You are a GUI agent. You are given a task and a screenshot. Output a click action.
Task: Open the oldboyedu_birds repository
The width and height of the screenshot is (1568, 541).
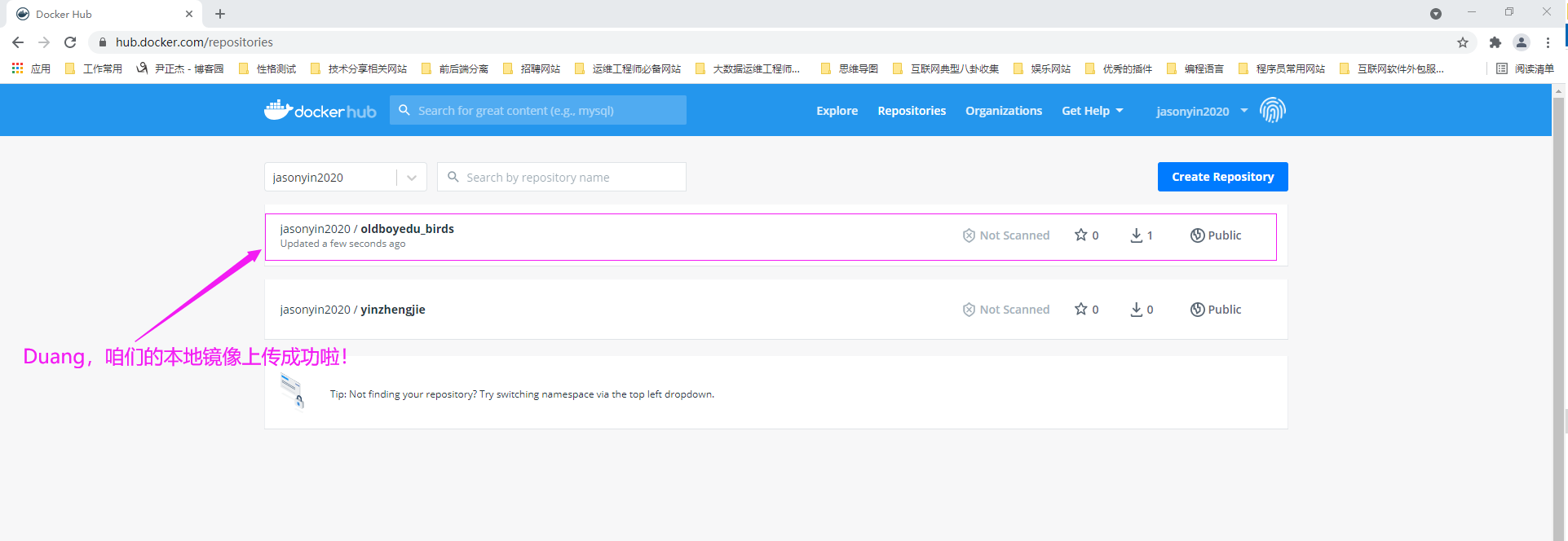pos(407,229)
